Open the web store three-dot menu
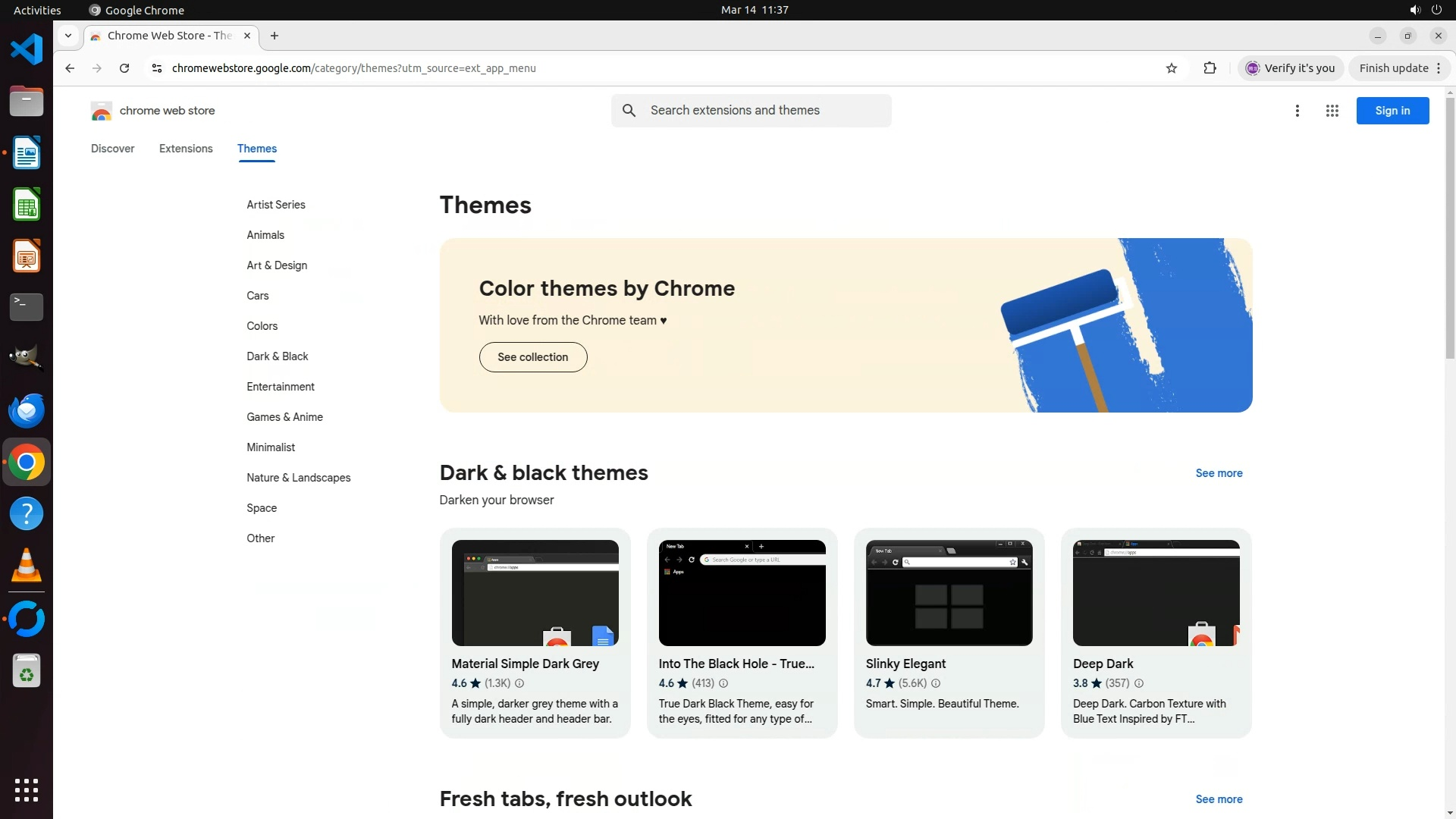 coord(1297,111)
